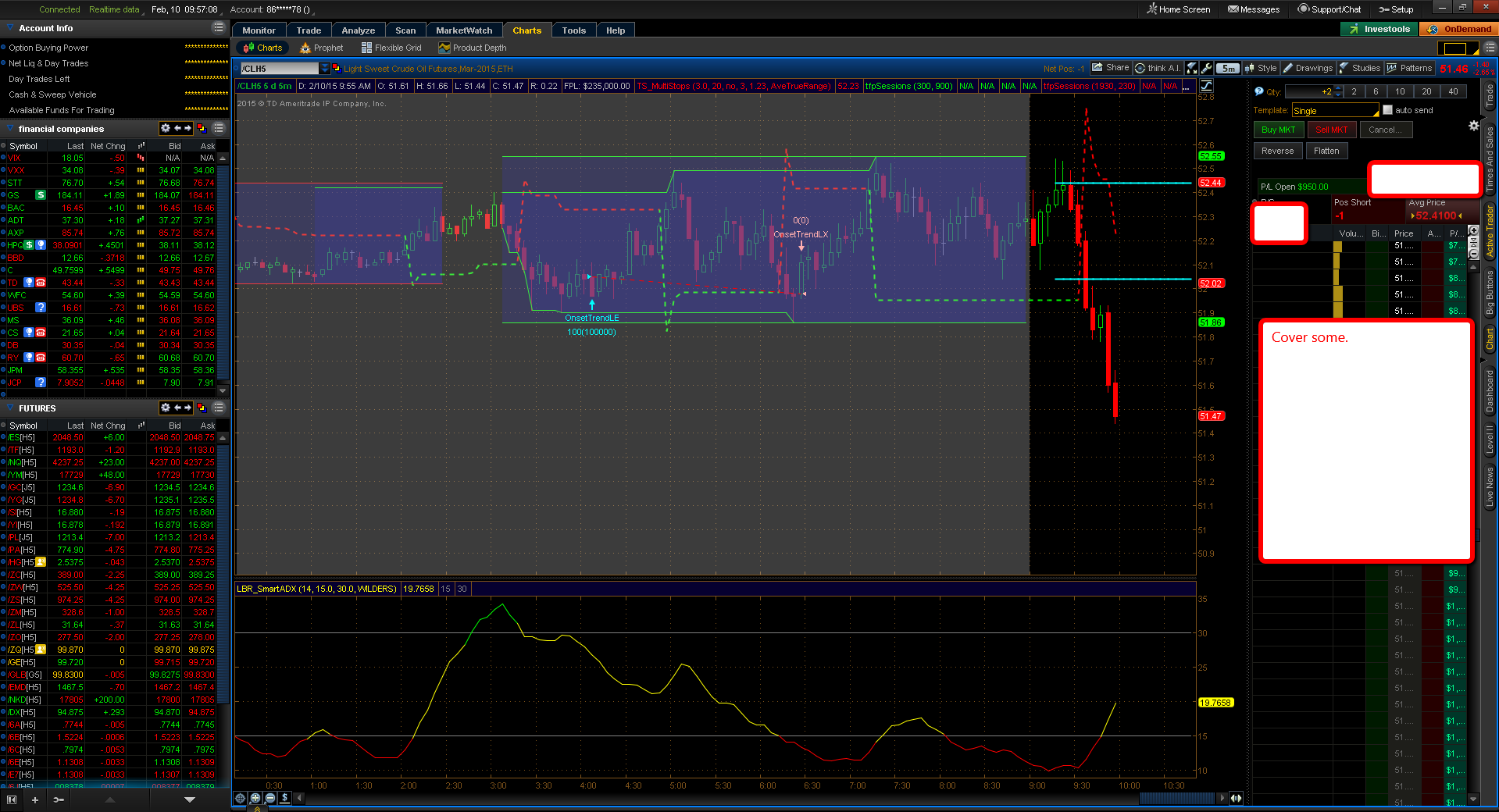Click the Sell MKT button
Screen dimensions: 1499x812
coord(1331,130)
